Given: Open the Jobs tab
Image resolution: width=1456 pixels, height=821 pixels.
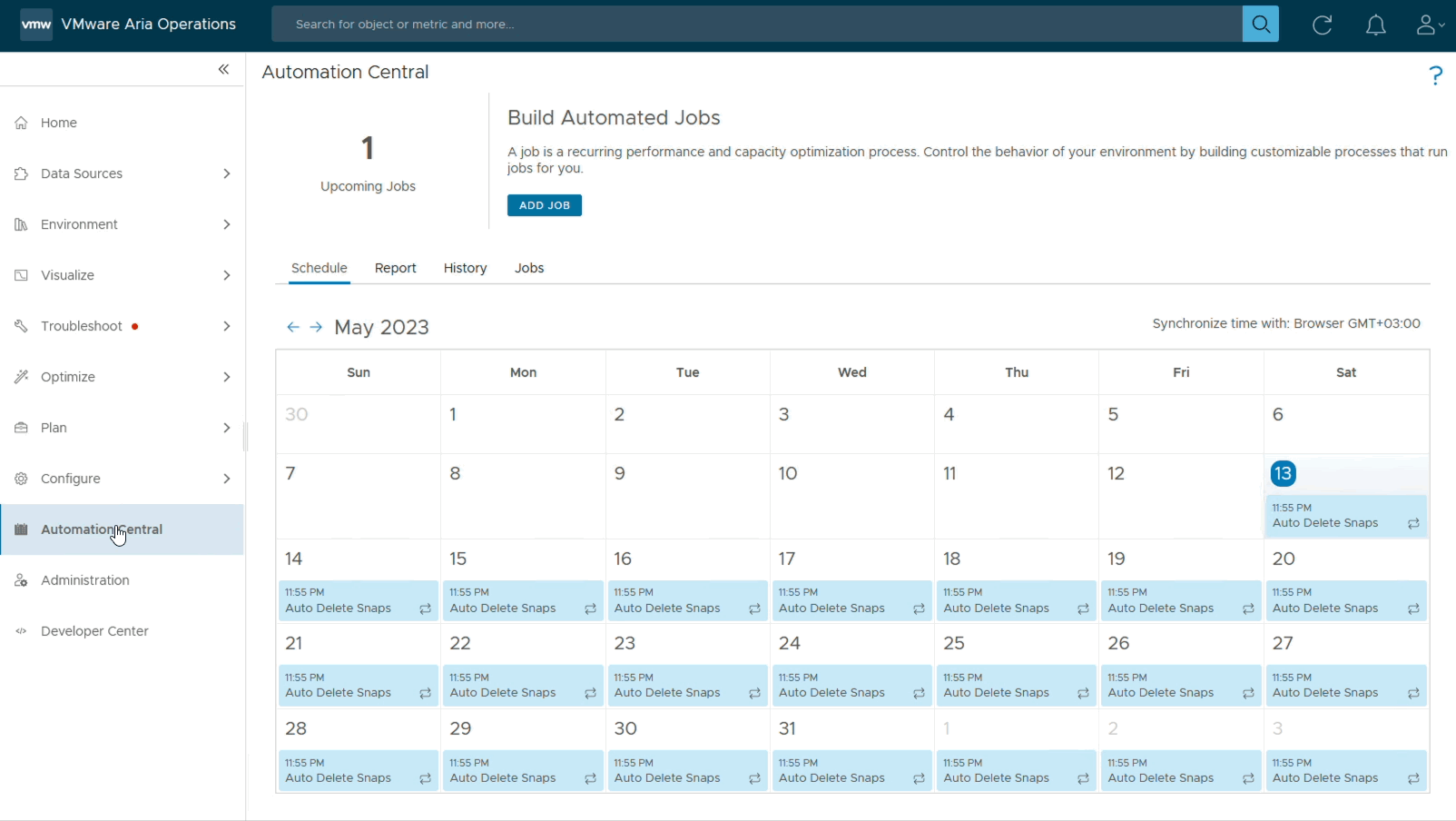Looking at the screenshot, I should [x=529, y=268].
